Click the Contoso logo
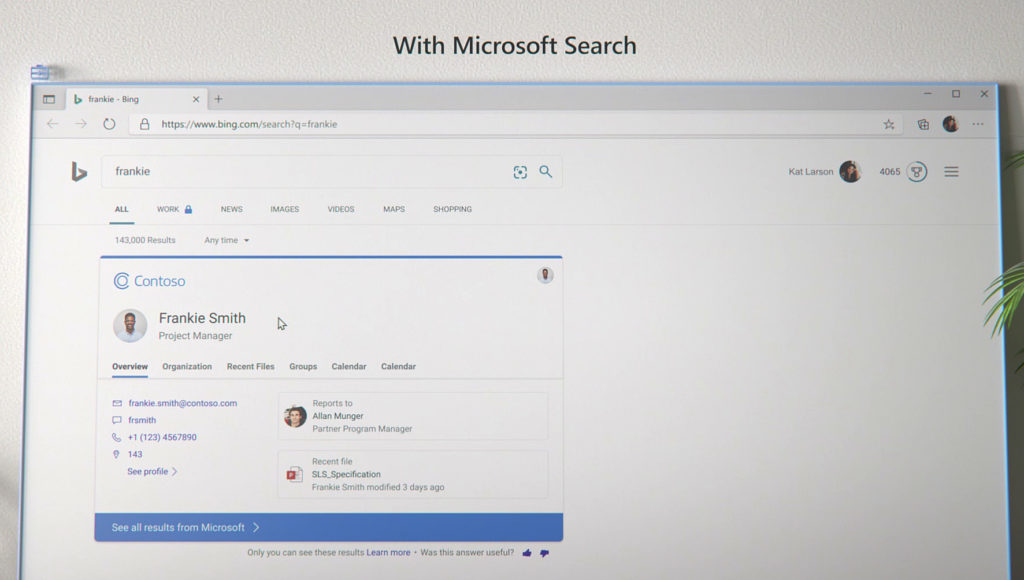 [150, 281]
